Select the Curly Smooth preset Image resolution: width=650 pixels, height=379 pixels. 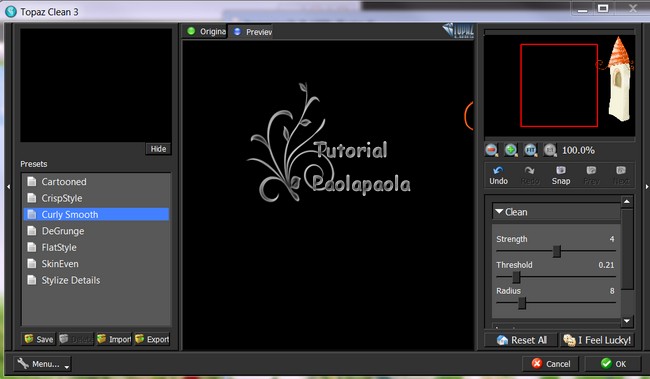(96, 214)
